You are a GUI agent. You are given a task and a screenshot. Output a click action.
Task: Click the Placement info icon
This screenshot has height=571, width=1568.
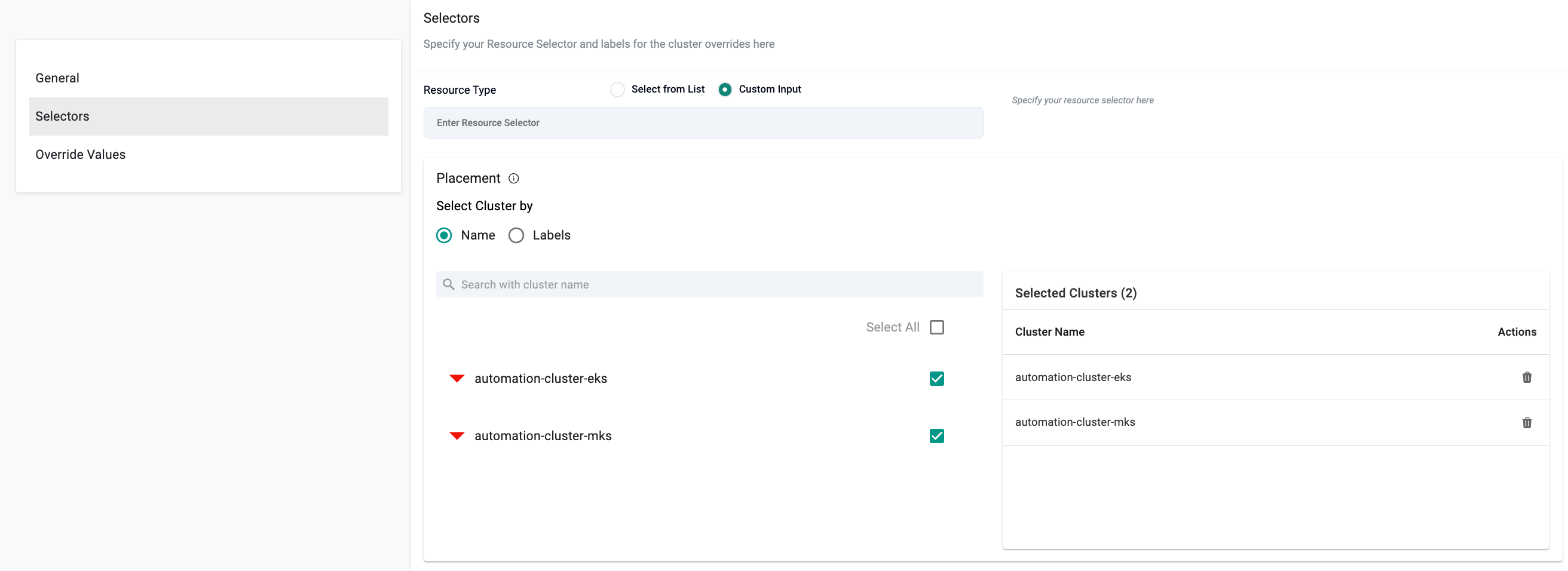[x=514, y=178]
